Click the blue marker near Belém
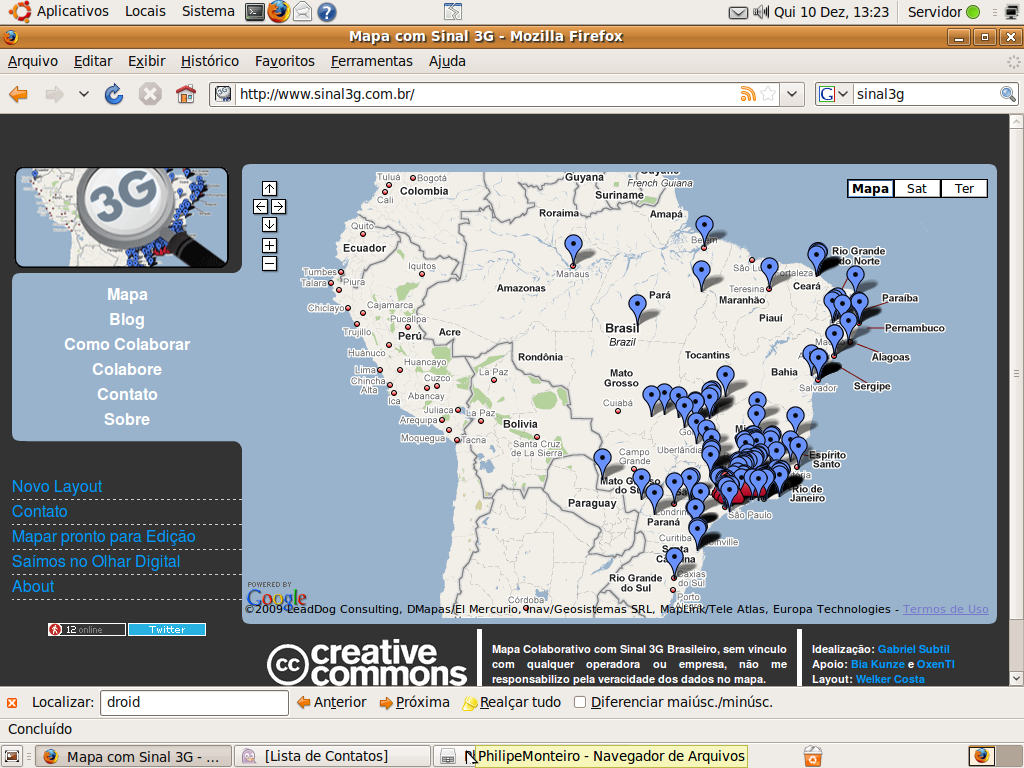1024x768 pixels. point(704,231)
